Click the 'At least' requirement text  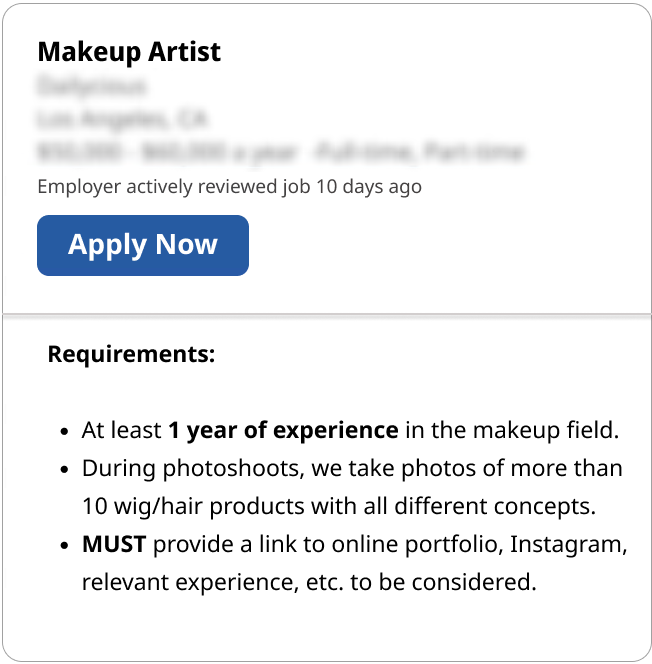(121, 430)
